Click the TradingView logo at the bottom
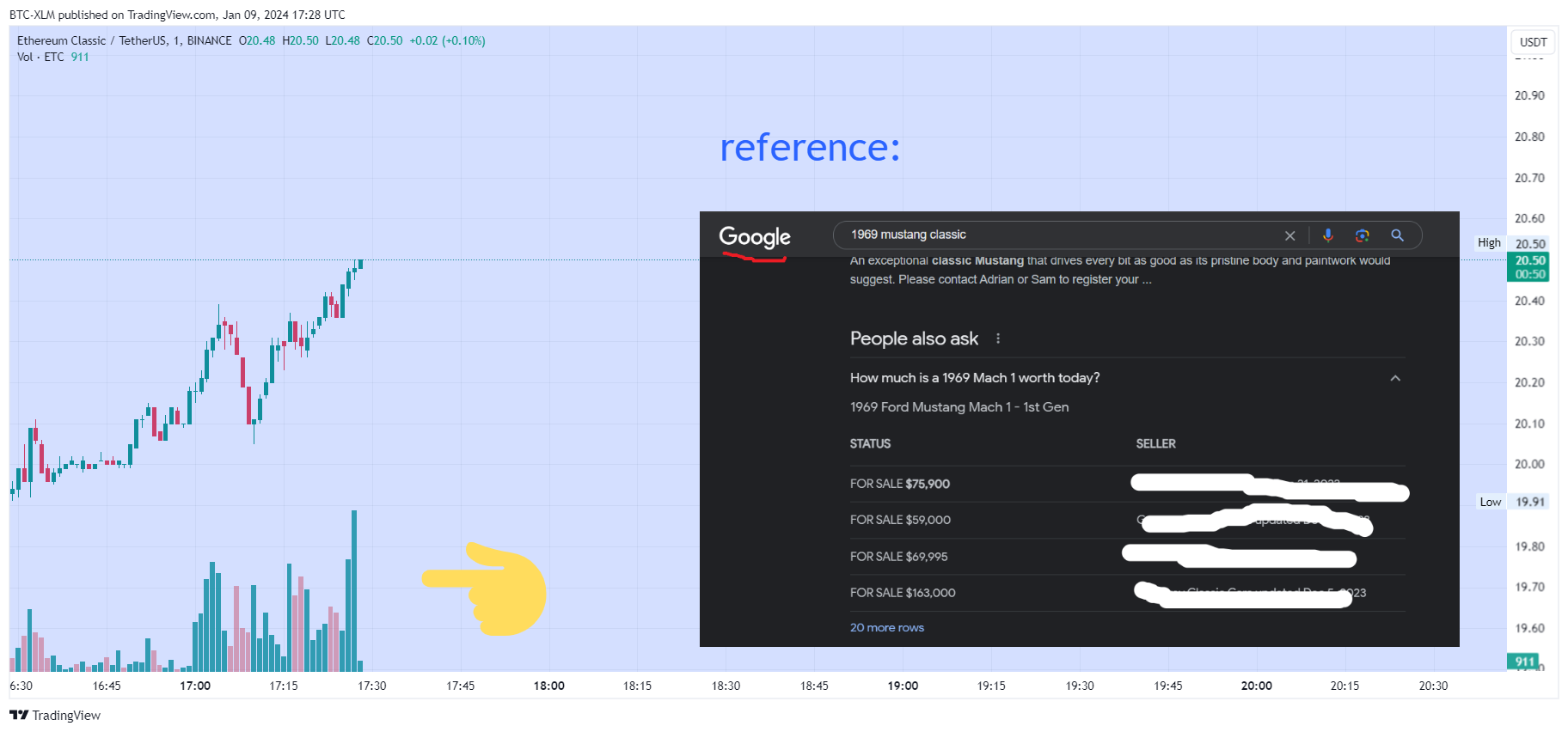 coord(55,716)
